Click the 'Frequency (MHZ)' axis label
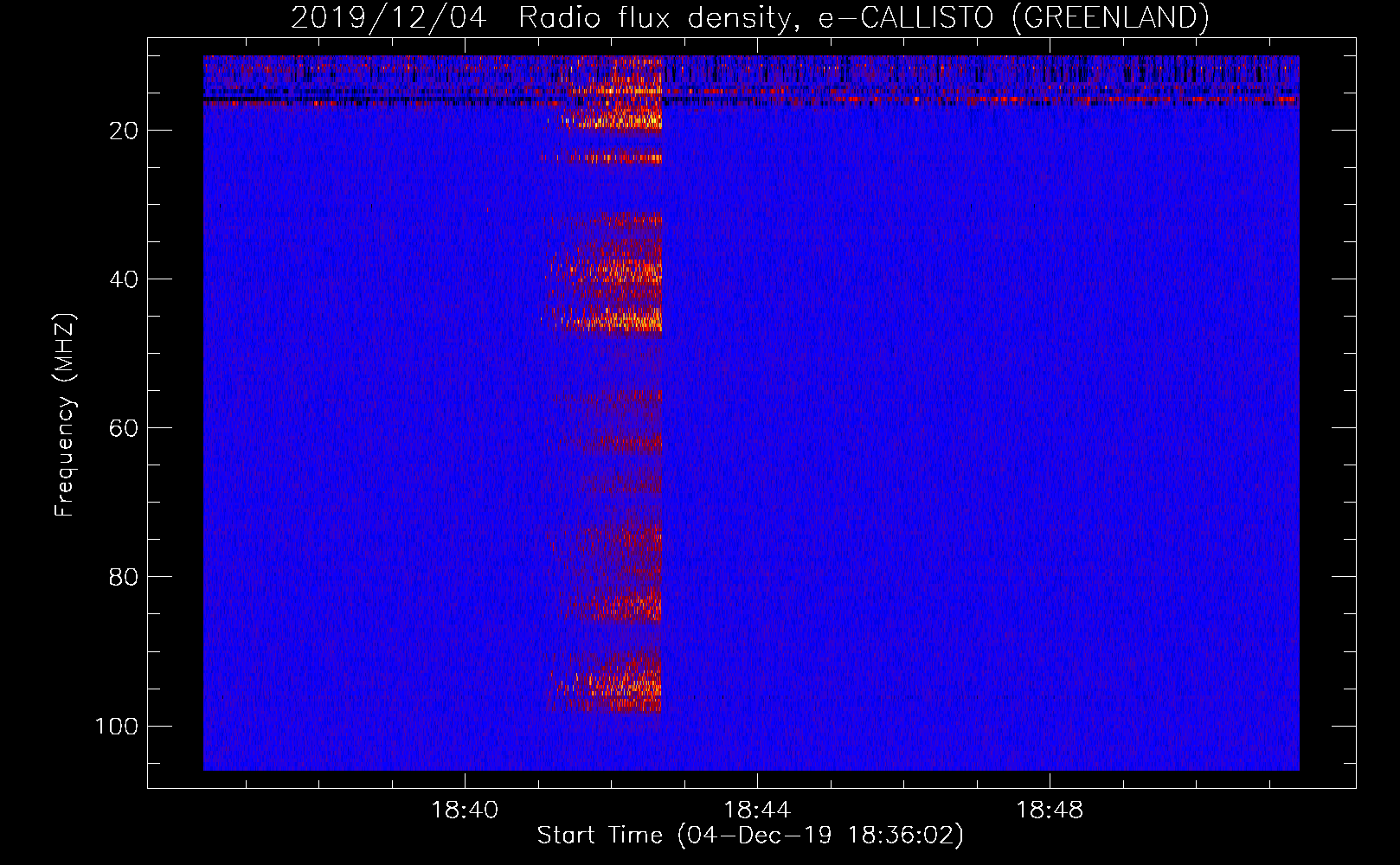This screenshot has width=1400, height=865. [x=65, y=414]
